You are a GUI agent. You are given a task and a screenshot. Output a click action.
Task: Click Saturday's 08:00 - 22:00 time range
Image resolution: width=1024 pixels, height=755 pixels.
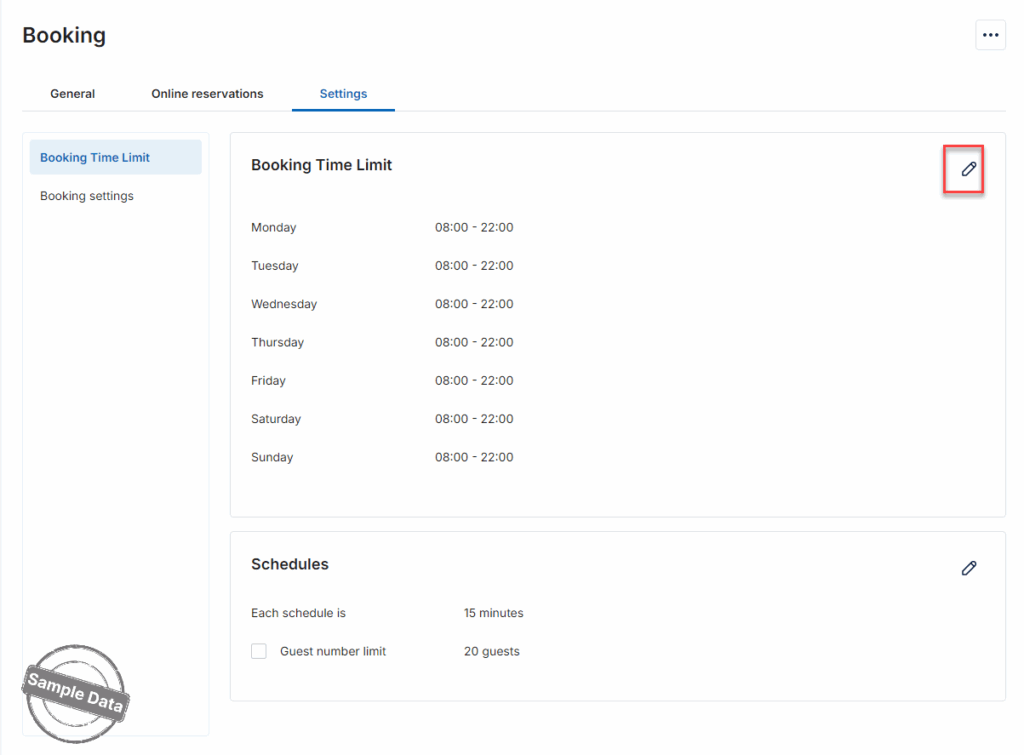tap(474, 419)
